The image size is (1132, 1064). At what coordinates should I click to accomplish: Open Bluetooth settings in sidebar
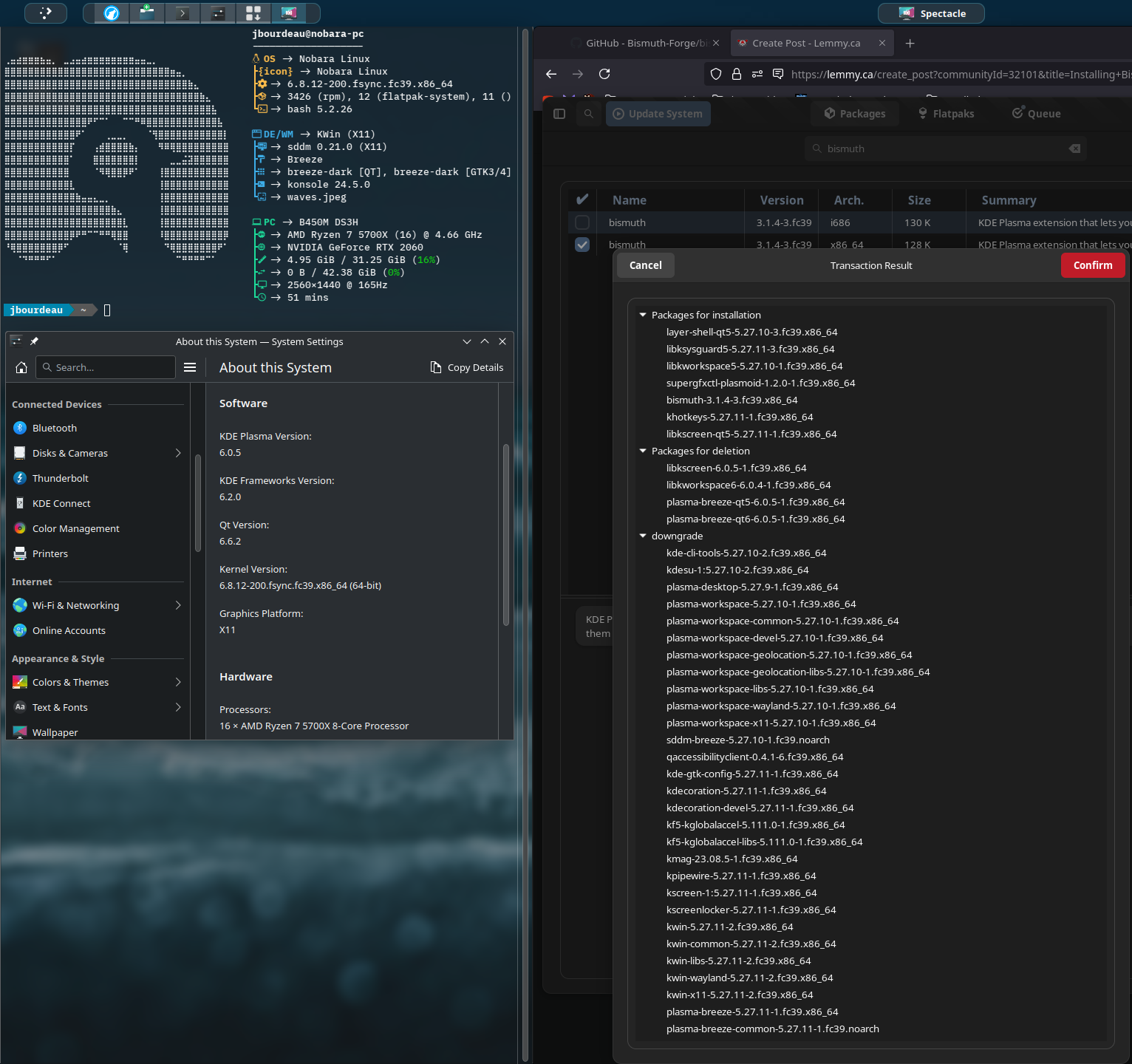pos(55,428)
